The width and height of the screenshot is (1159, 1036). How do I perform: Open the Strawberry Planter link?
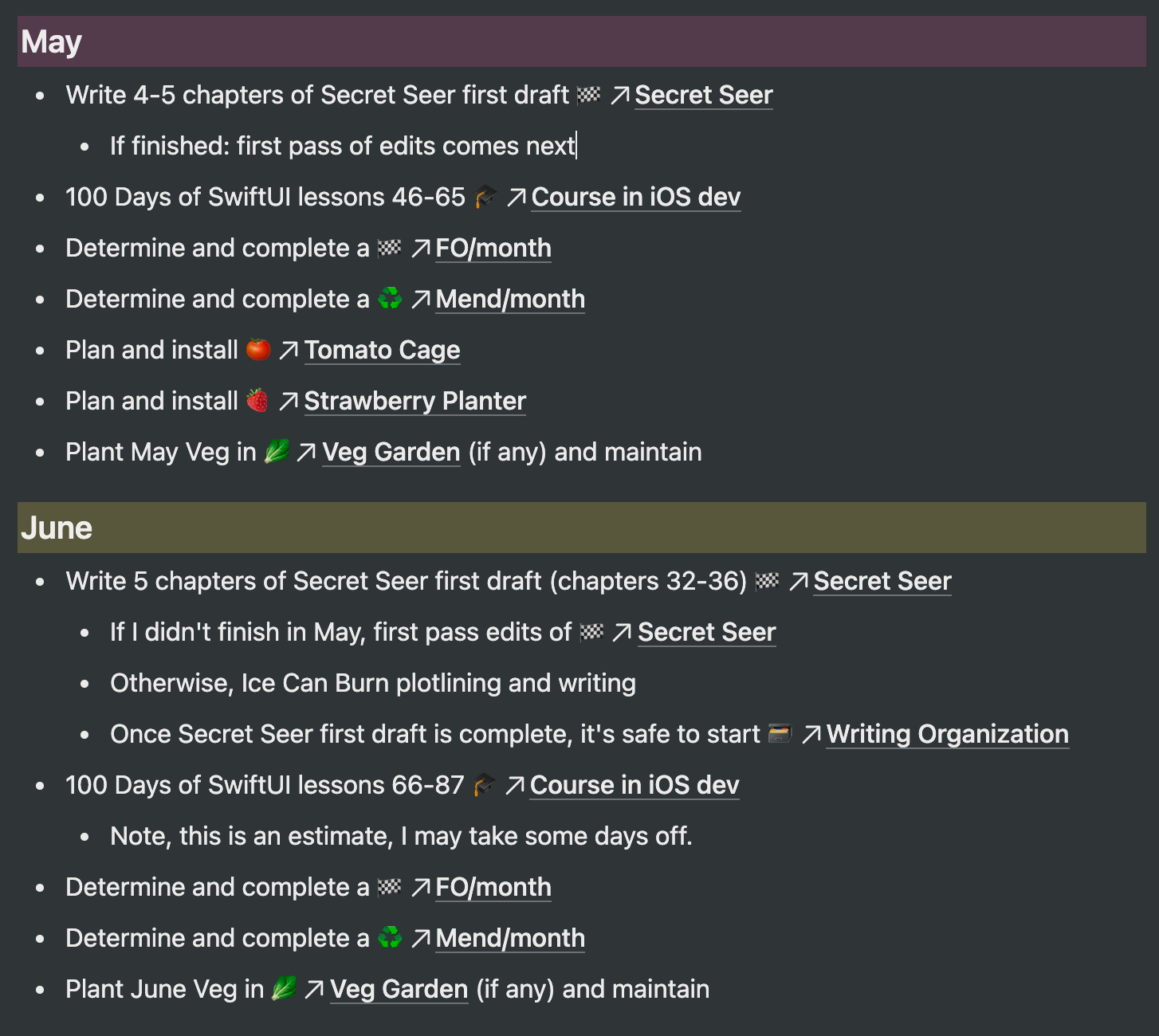(415, 401)
